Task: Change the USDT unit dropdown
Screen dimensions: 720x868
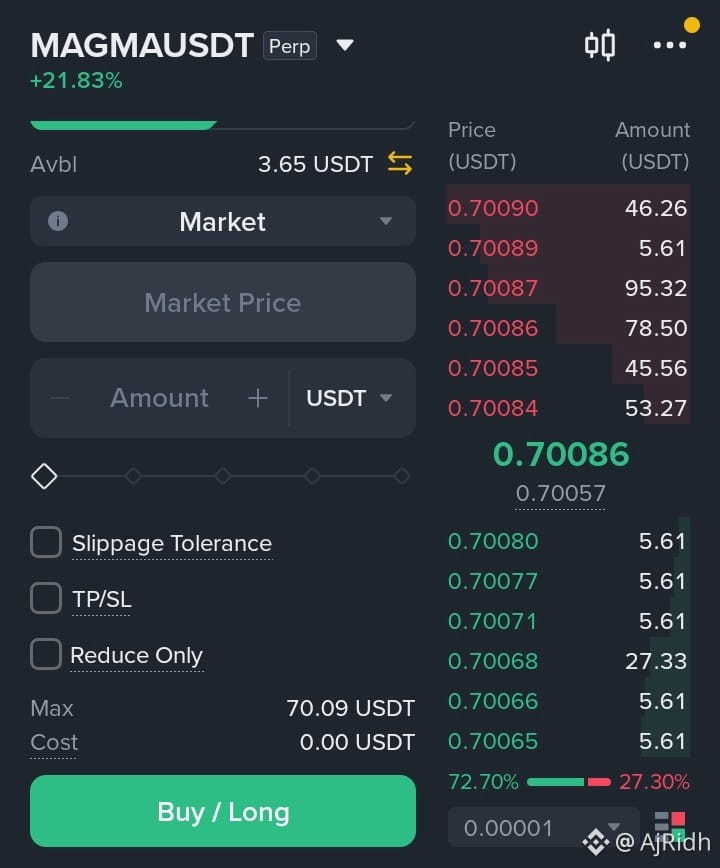Action: tap(350, 398)
